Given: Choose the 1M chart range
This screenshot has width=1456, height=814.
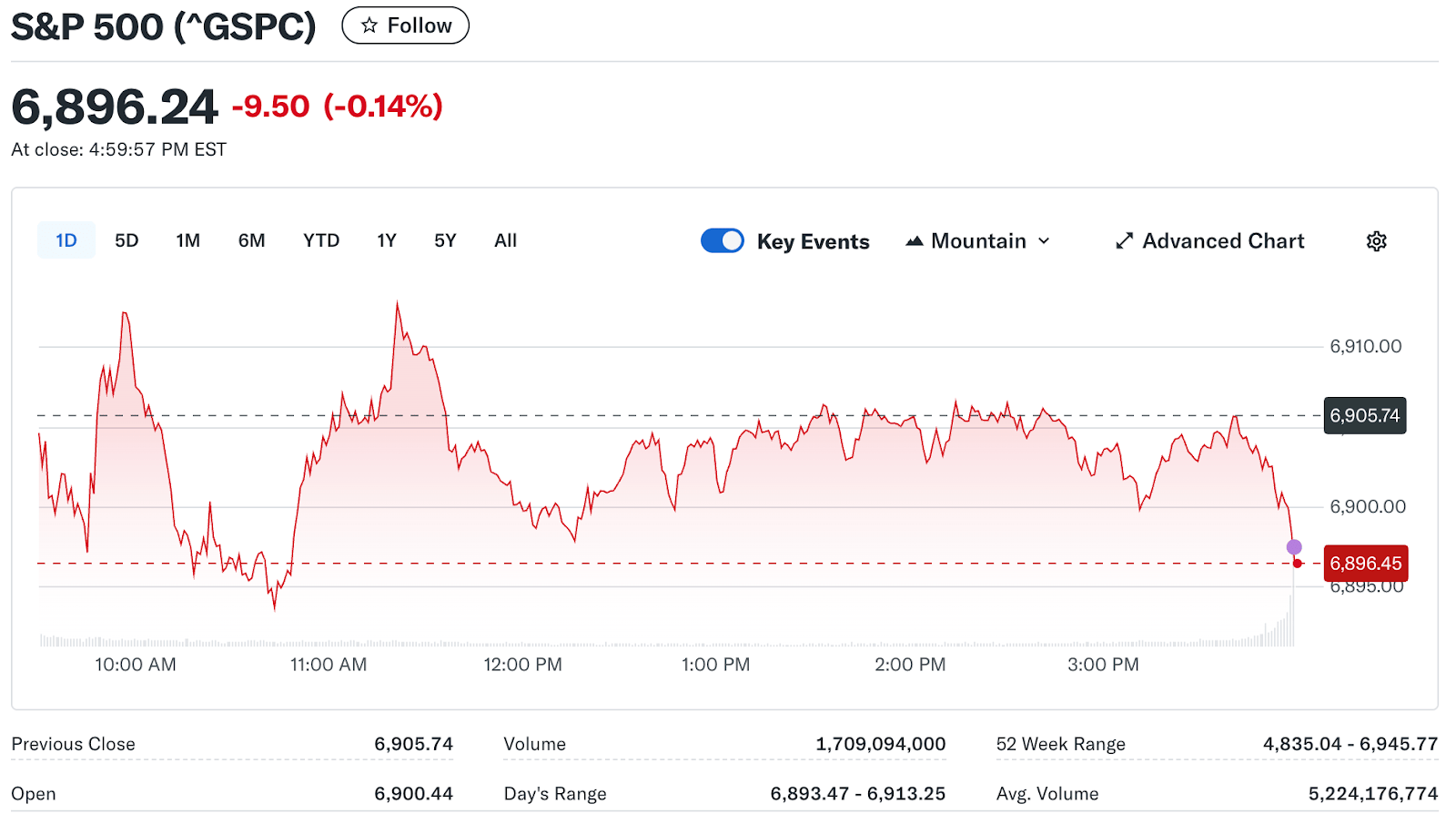Looking at the screenshot, I should pyautogui.click(x=188, y=240).
